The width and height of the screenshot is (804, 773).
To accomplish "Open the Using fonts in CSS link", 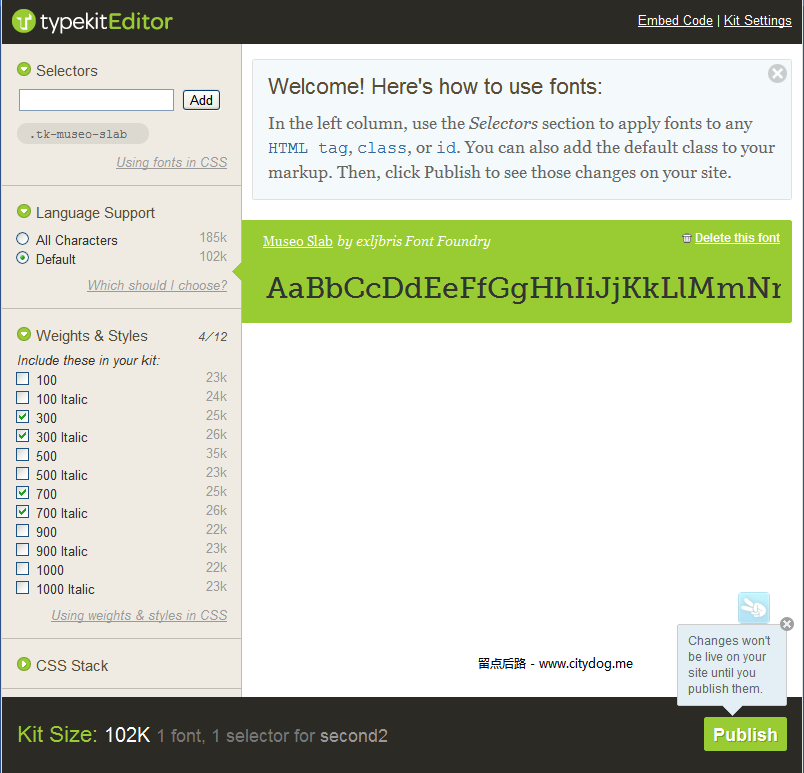I will (172, 162).
